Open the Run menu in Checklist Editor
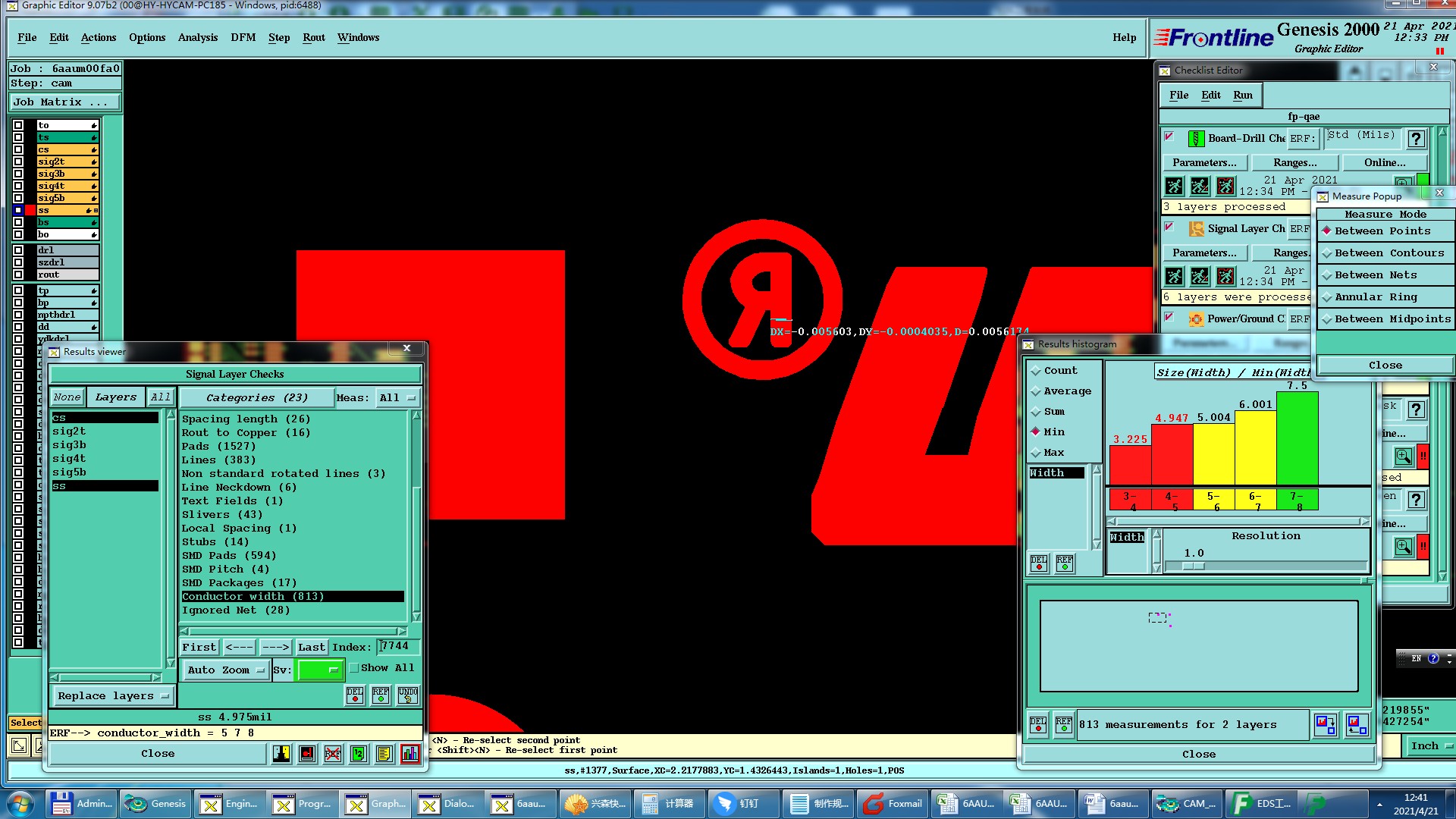This screenshot has width=1456, height=819. click(1242, 96)
